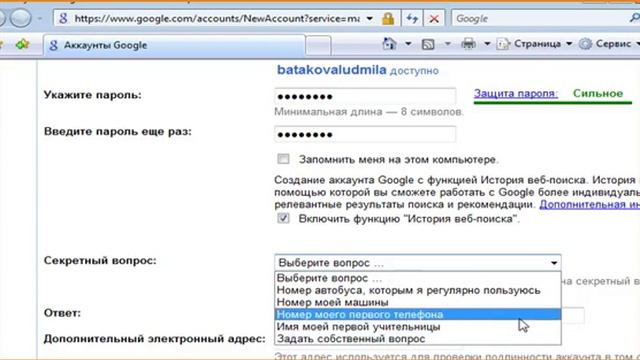
Task: Click the refresh page icon
Action: [x=412, y=18]
